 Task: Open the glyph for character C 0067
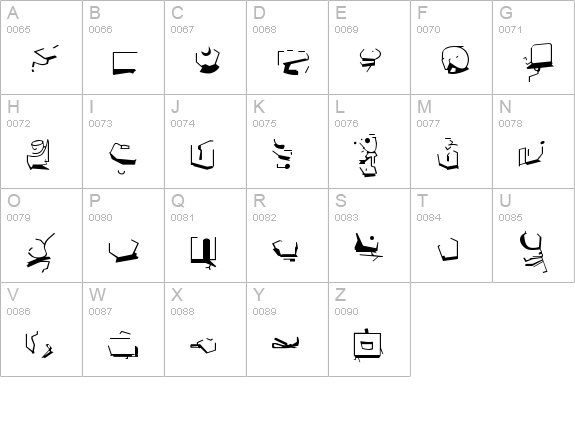tap(208, 60)
